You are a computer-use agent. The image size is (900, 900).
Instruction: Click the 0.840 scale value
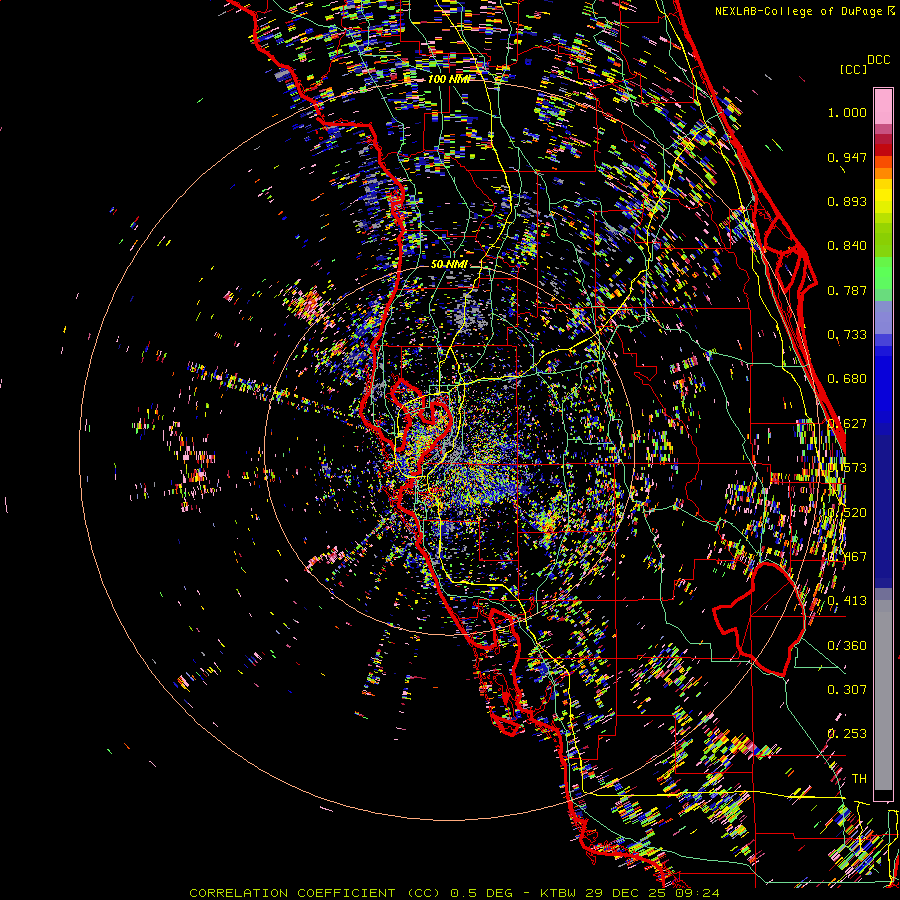(x=847, y=246)
